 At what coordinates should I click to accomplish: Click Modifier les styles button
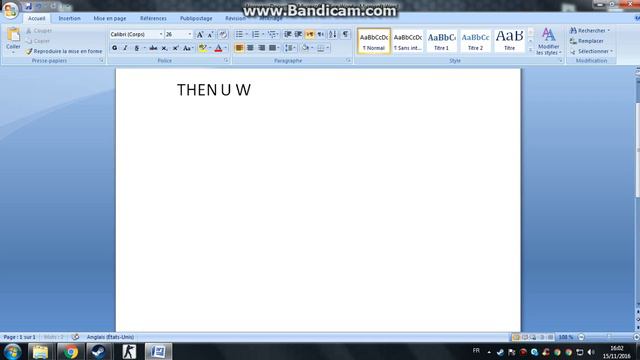pyautogui.click(x=548, y=41)
